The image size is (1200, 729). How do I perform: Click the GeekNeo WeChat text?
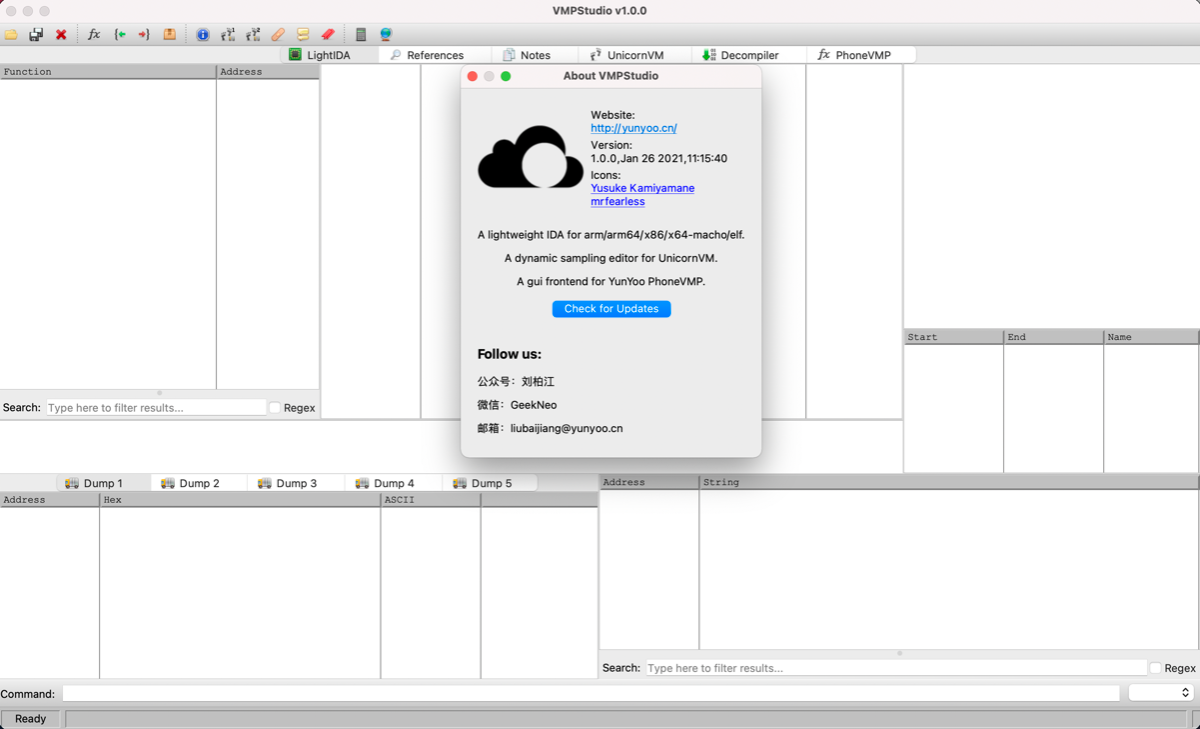pos(534,405)
